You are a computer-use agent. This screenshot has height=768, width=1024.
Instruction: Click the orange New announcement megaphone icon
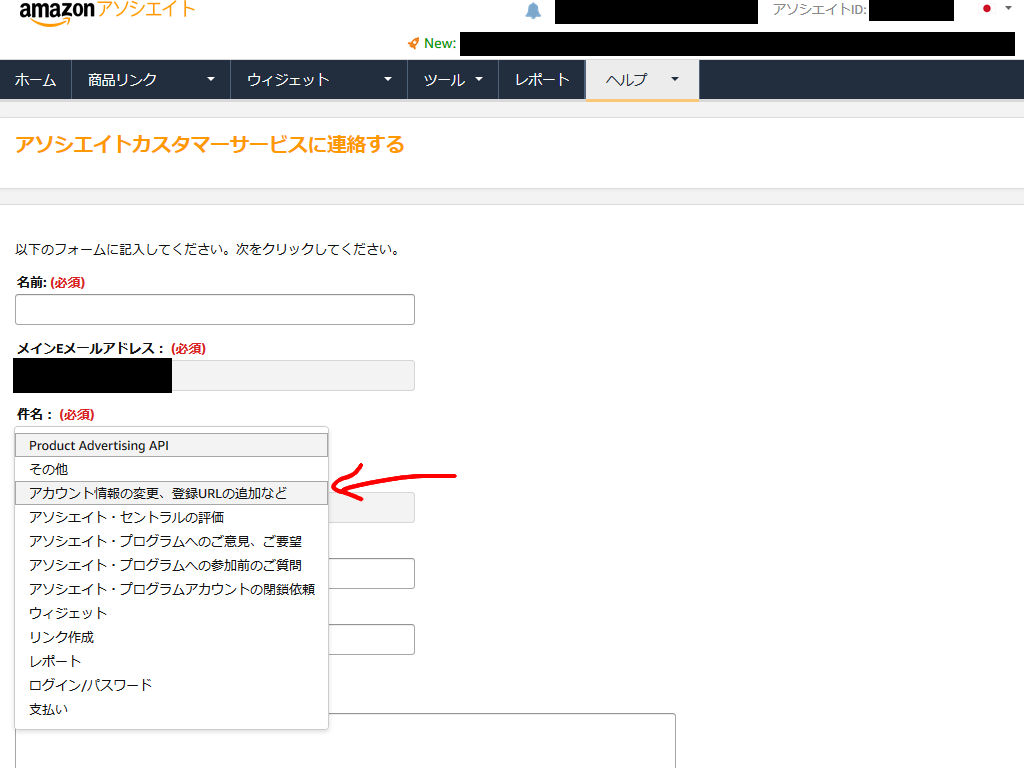click(x=414, y=43)
